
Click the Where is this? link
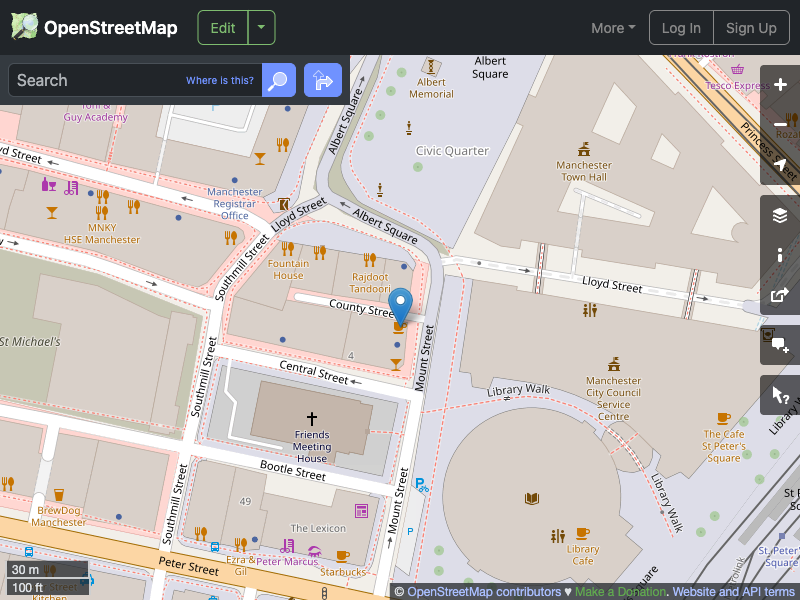click(219, 80)
